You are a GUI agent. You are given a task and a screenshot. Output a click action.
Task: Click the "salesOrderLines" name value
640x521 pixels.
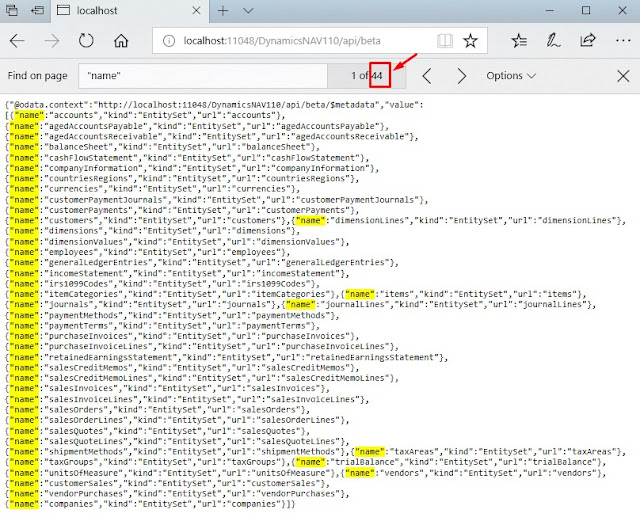click(x=91, y=420)
